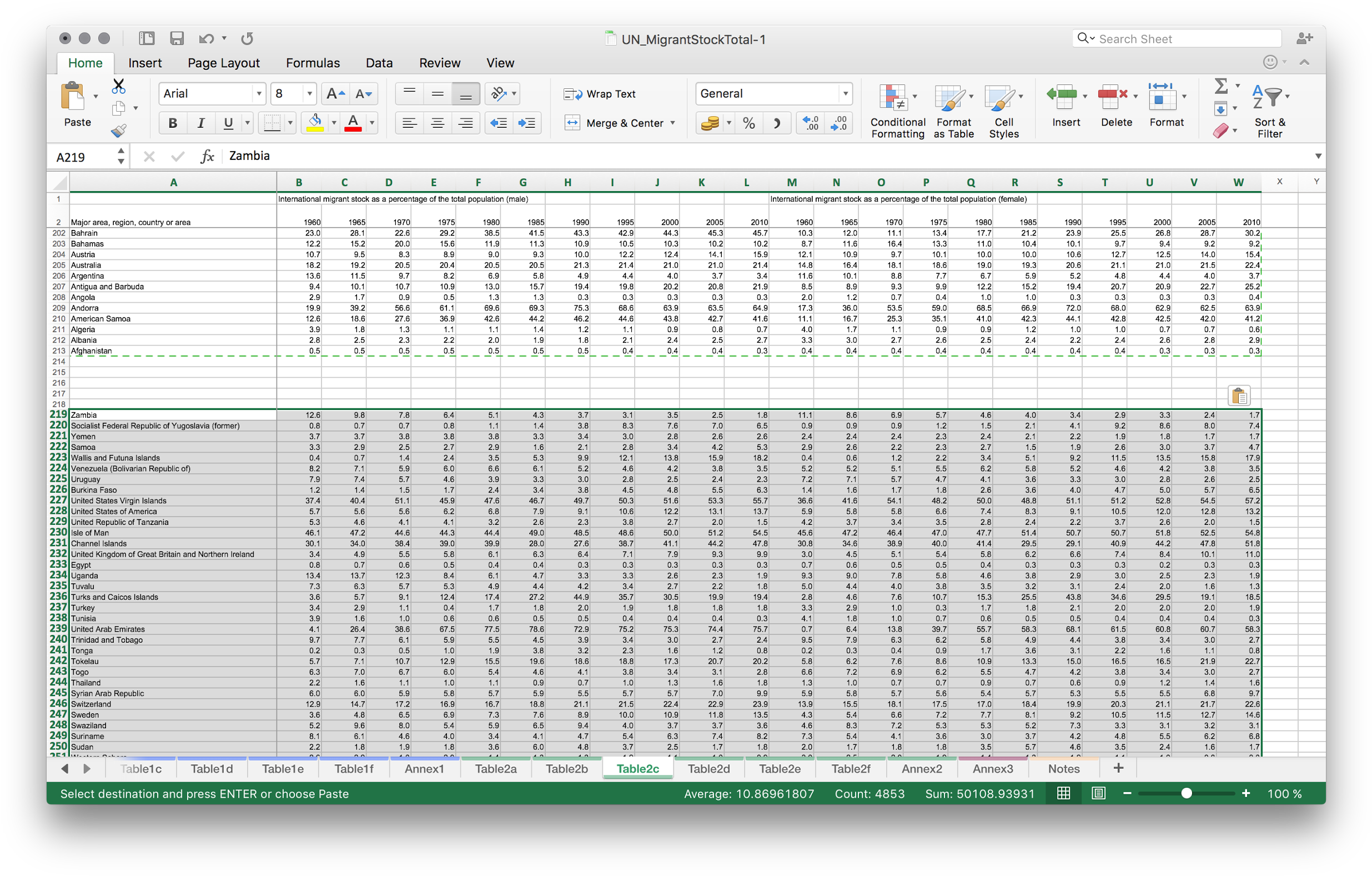Enable Wrap Text
This screenshot has height=876, width=1372.
602,93
